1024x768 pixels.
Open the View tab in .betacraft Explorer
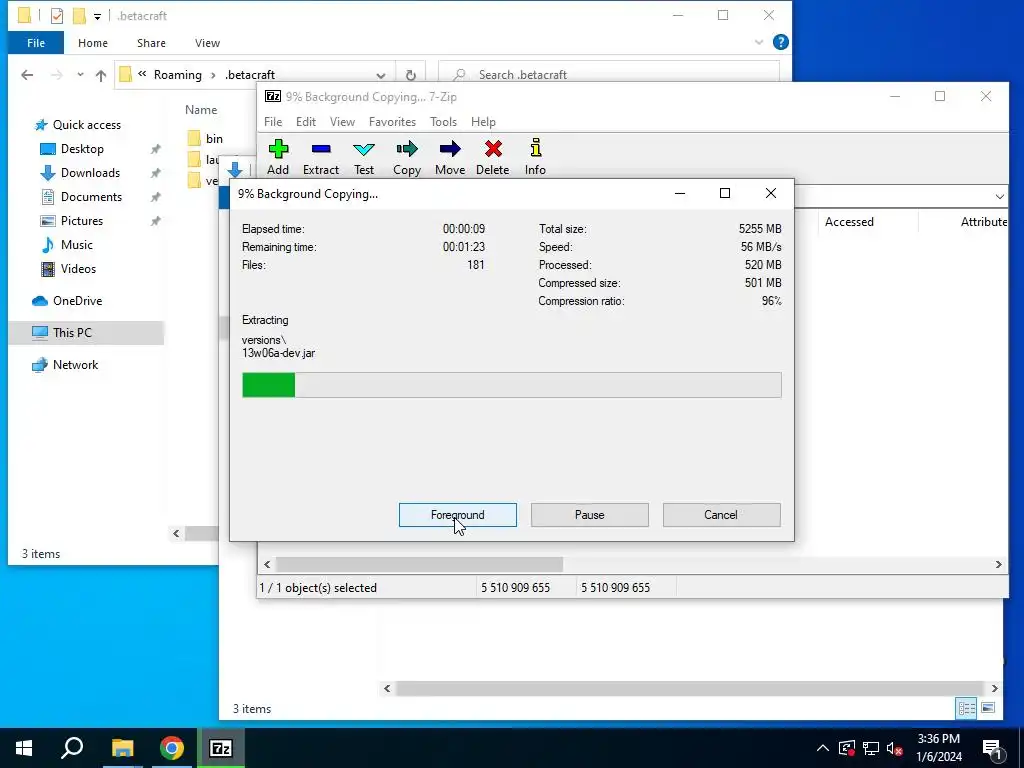[207, 43]
